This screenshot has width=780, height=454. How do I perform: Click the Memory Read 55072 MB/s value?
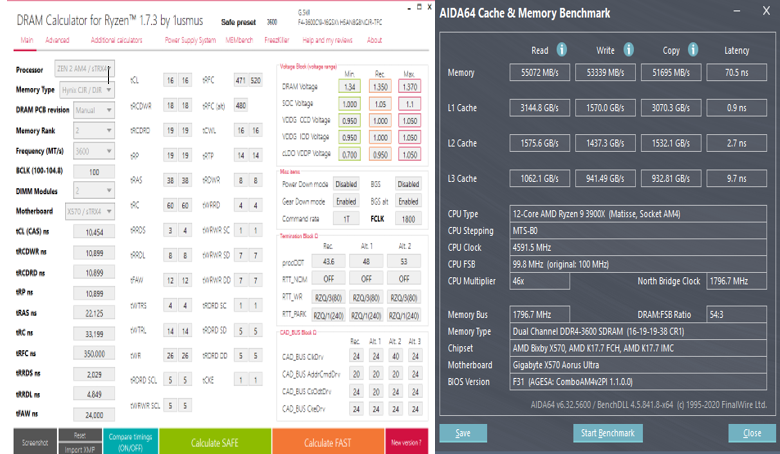click(x=540, y=73)
